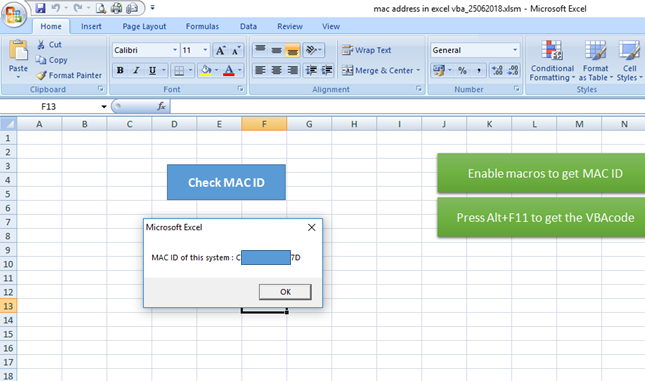Open the borders dropdown arrow
The image size is (645, 381).
(190, 70)
